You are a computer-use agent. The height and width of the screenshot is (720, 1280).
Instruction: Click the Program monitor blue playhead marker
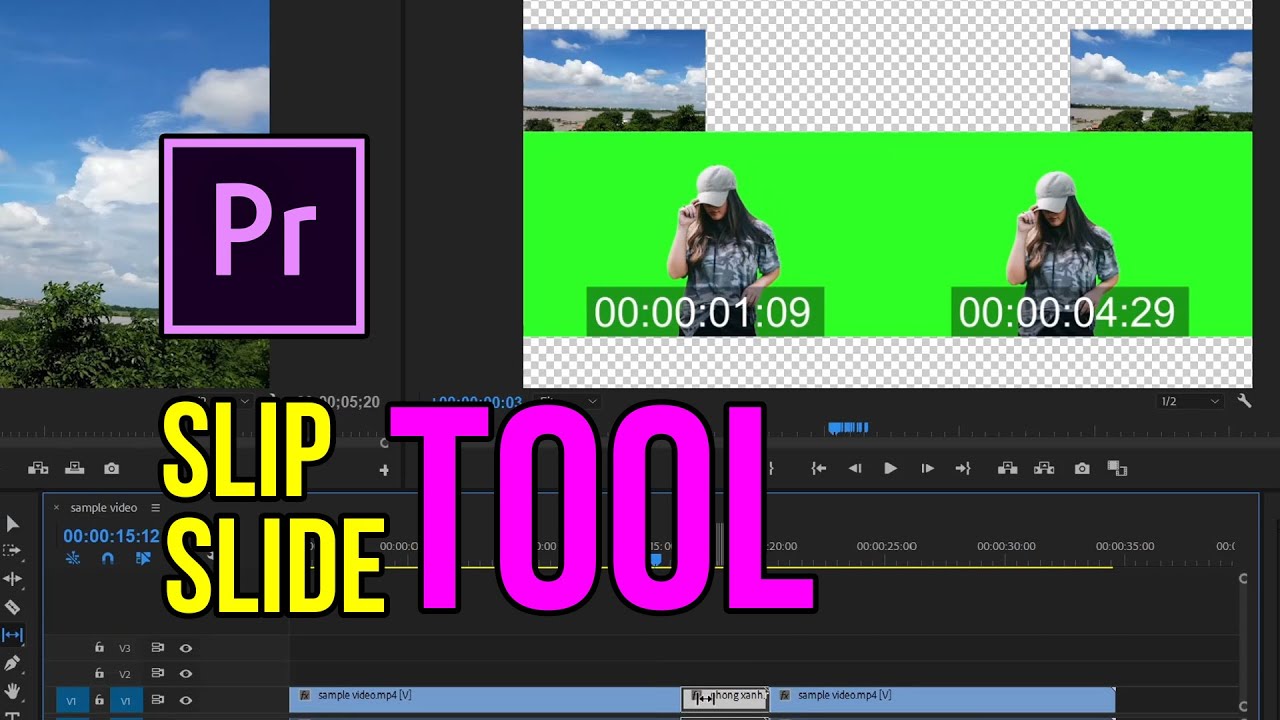click(848, 428)
